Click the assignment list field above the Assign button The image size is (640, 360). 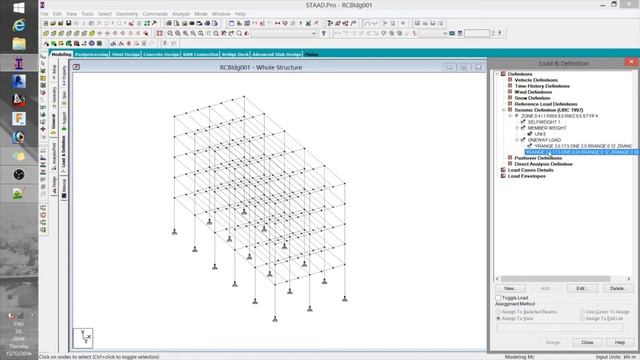(560, 328)
